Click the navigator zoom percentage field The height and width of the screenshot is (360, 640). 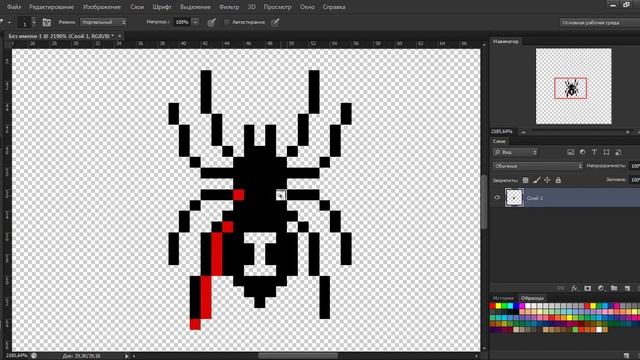click(x=502, y=131)
